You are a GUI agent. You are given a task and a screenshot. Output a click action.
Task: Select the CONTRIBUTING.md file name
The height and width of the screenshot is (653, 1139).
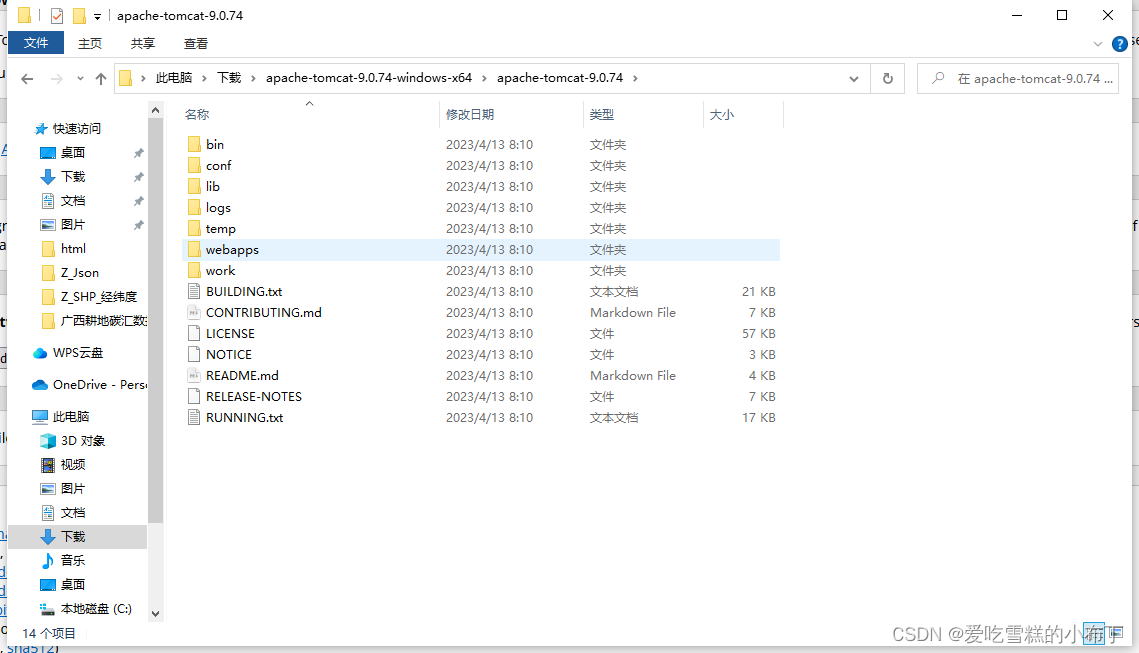coord(264,312)
